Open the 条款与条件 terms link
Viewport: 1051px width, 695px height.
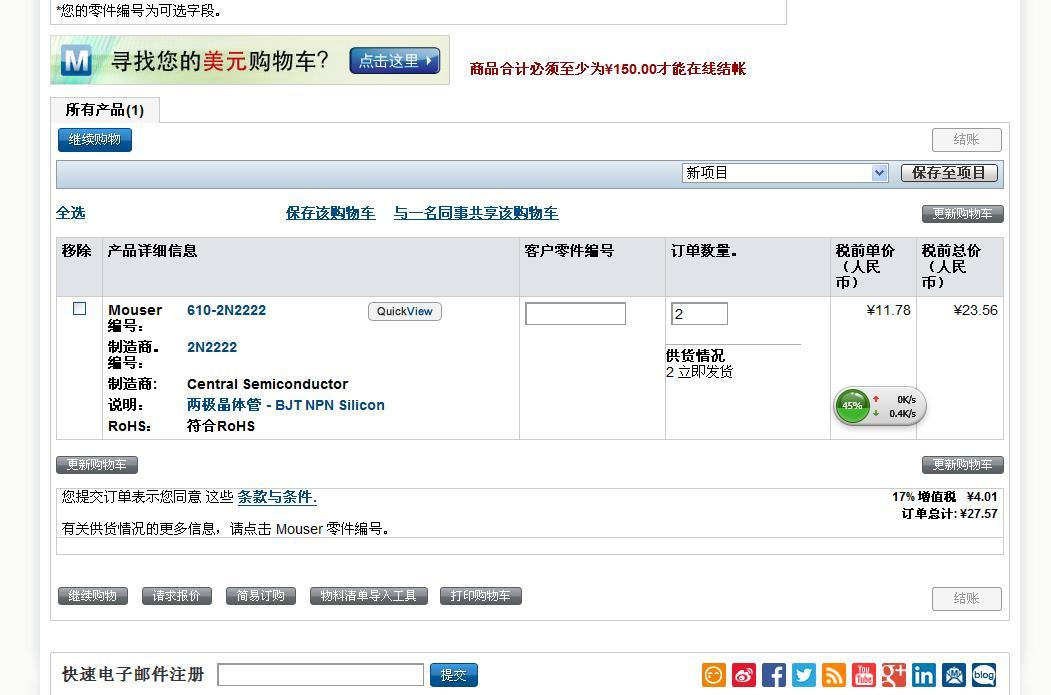277,497
